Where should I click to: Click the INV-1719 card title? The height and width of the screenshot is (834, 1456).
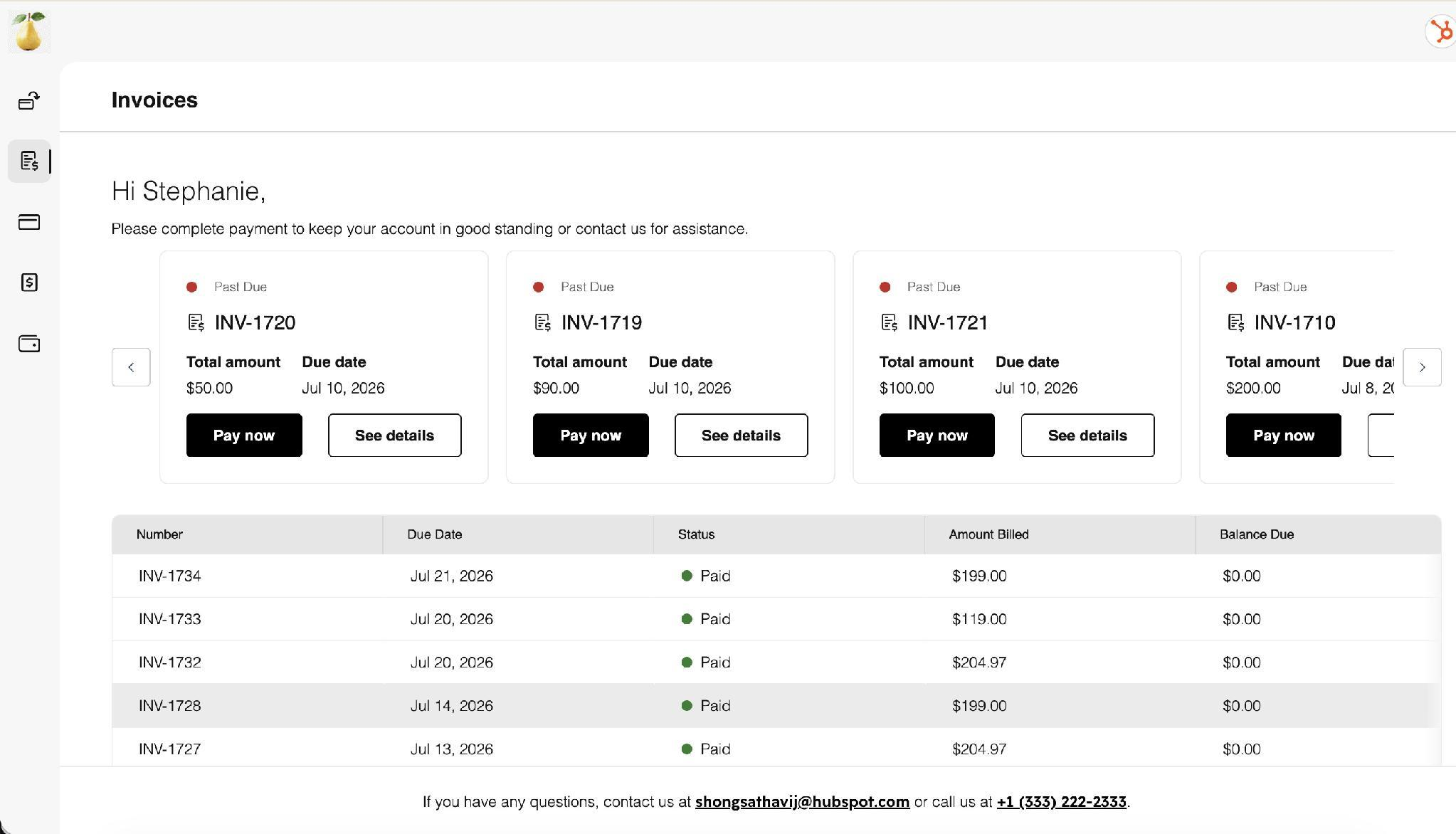pos(601,322)
